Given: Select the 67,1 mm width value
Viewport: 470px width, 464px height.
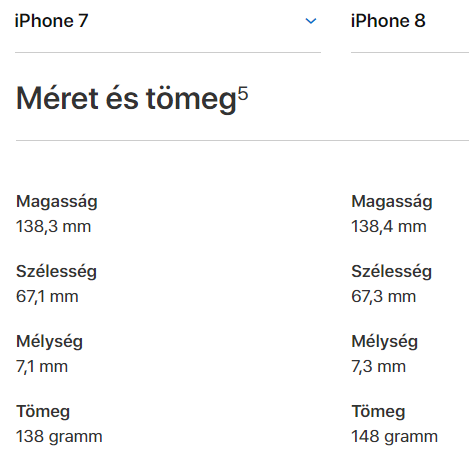Looking at the screenshot, I should 47,297.
